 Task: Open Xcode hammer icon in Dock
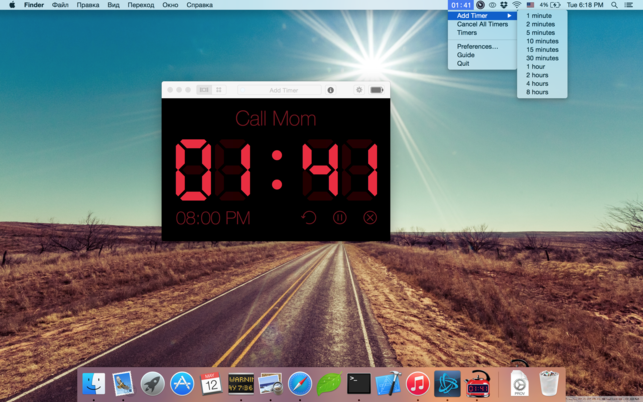pyautogui.click(x=388, y=384)
